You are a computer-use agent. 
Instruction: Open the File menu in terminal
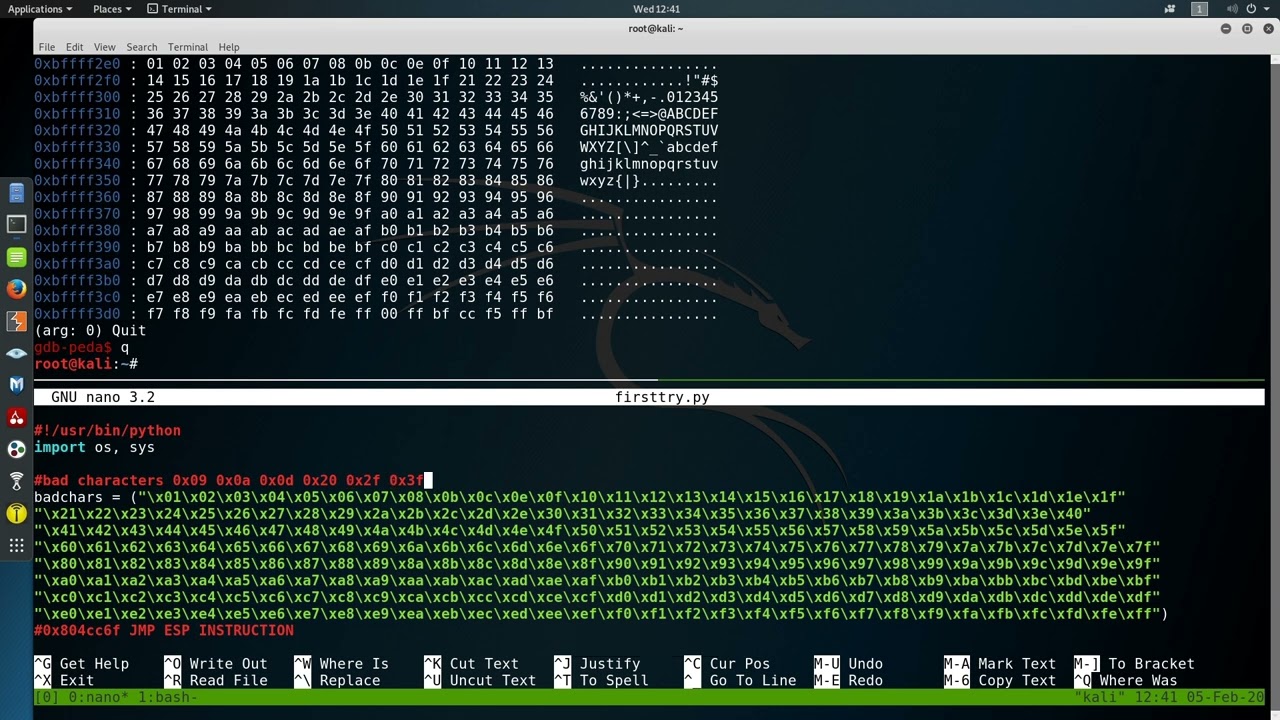pyautogui.click(x=47, y=47)
